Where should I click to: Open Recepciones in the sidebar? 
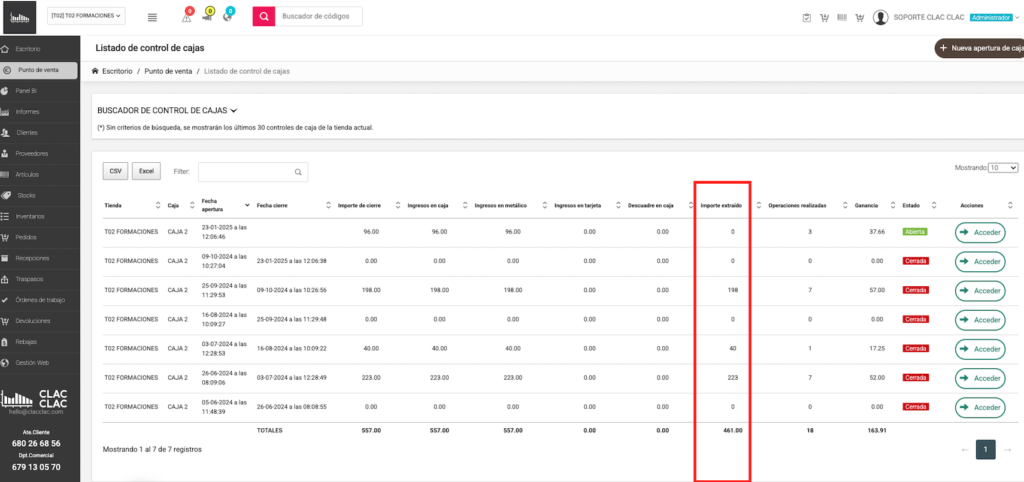tap(39, 258)
